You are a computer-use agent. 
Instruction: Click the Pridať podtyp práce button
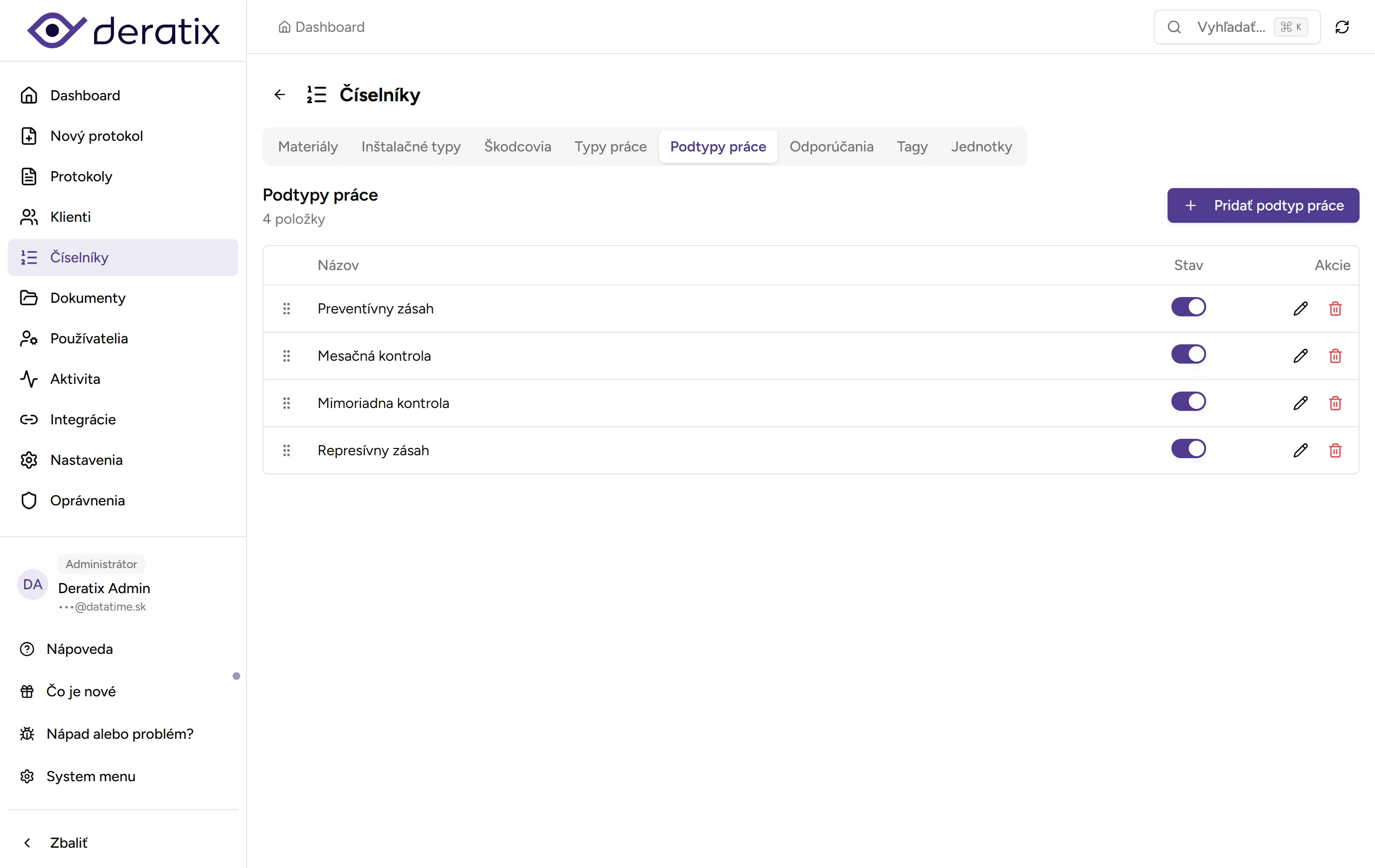tap(1263, 205)
